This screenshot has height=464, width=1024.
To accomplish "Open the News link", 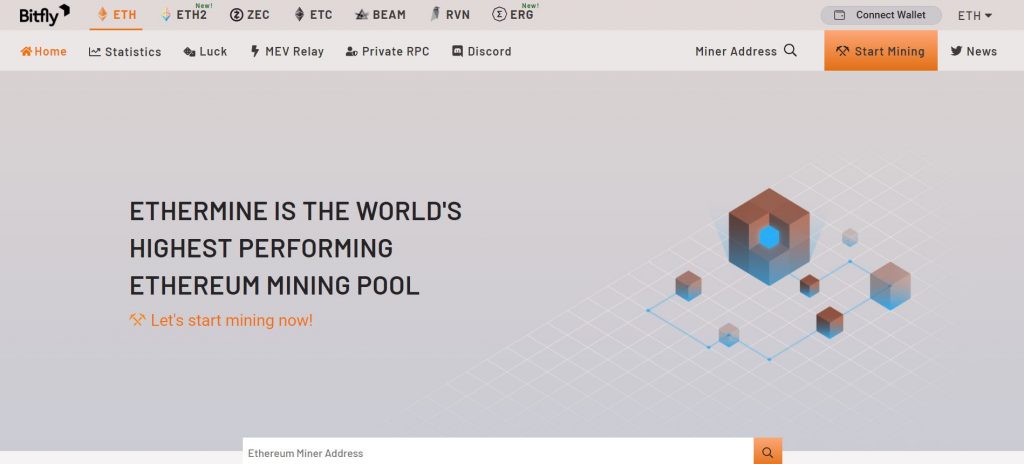I will [973, 51].
